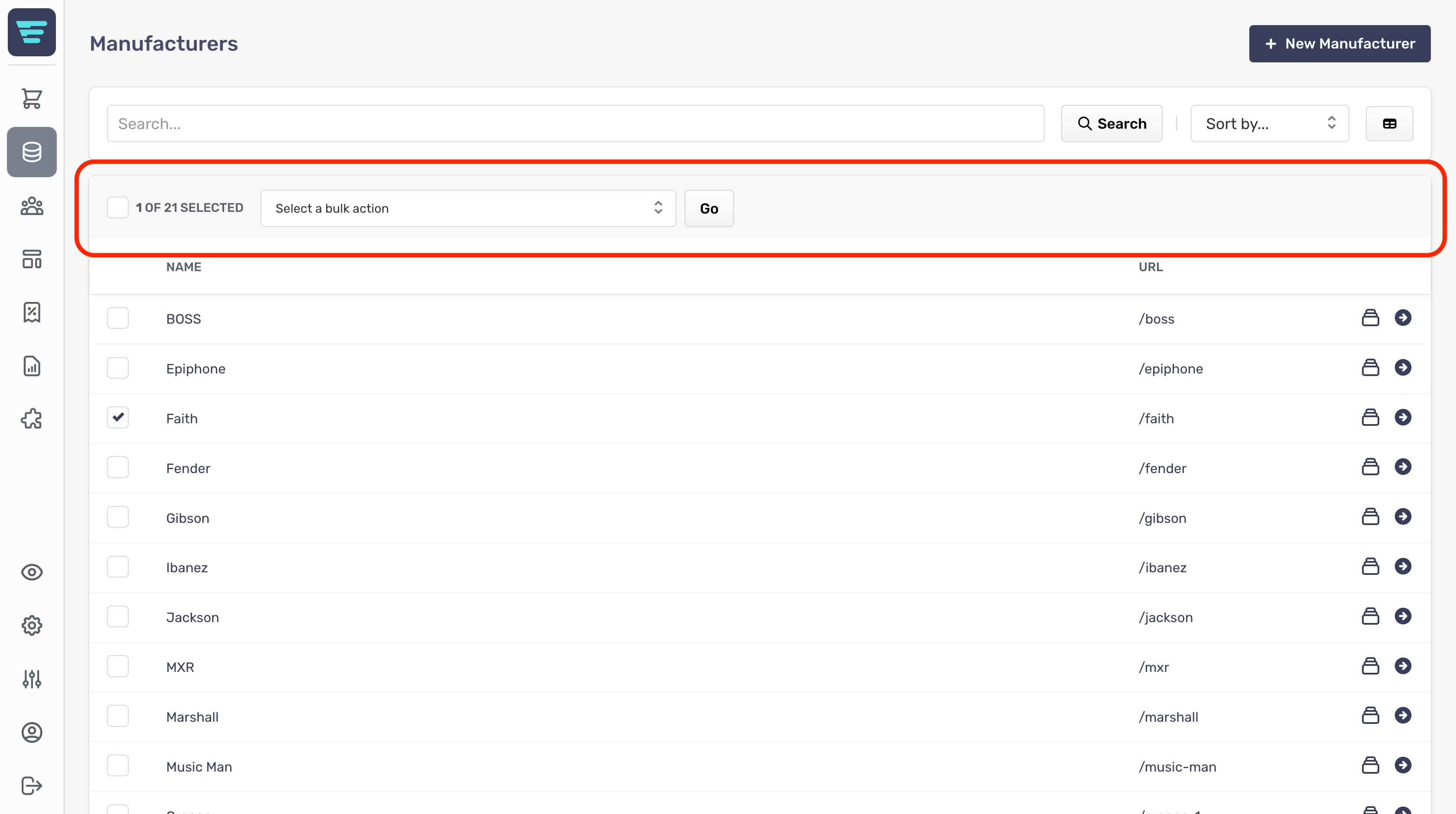Toggle the table view layout icon
This screenshot has width=1456, height=814.
coord(1389,124)
